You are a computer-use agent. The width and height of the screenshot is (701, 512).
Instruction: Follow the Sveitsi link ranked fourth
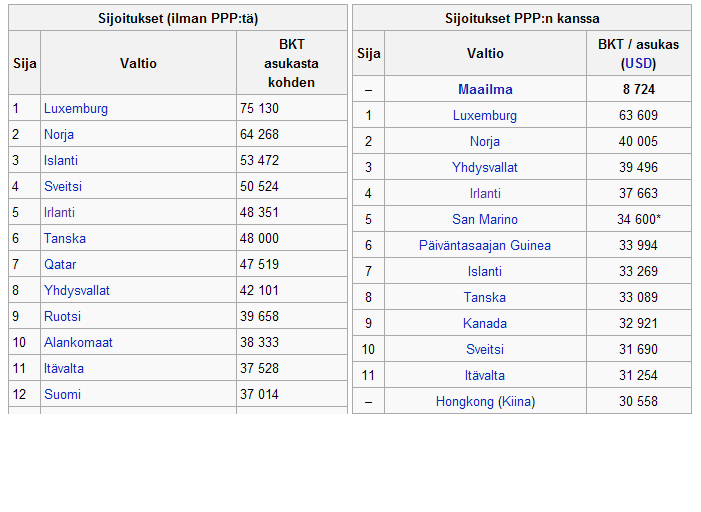63,186
